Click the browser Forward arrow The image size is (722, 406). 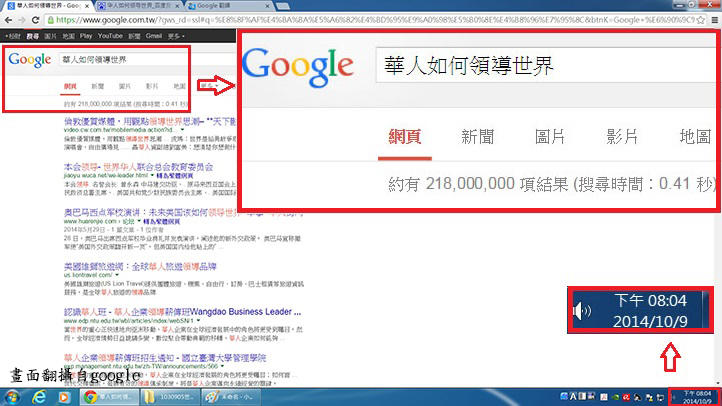(22, 20)
